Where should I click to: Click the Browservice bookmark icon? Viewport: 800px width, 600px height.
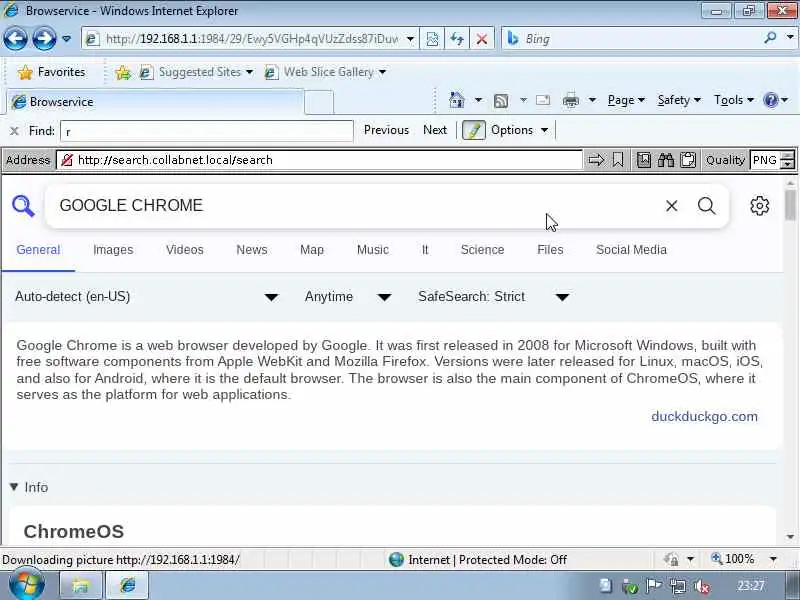[x=618, y=160]
